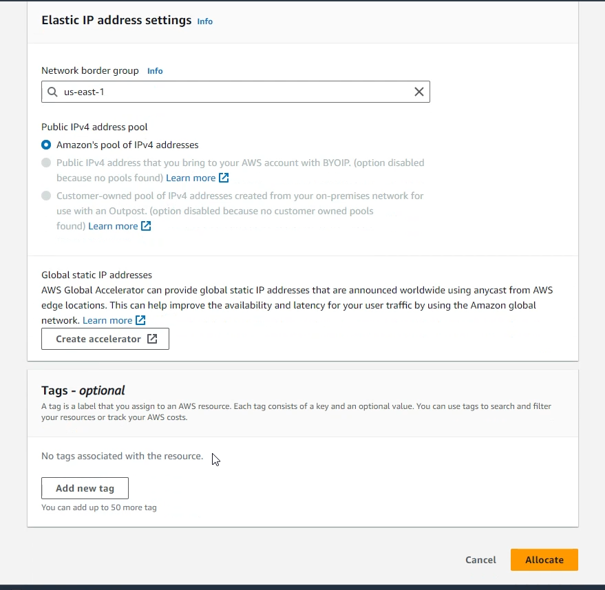605x590 pixels.
Task: Click the Allocate button
Action: point(544,560)
